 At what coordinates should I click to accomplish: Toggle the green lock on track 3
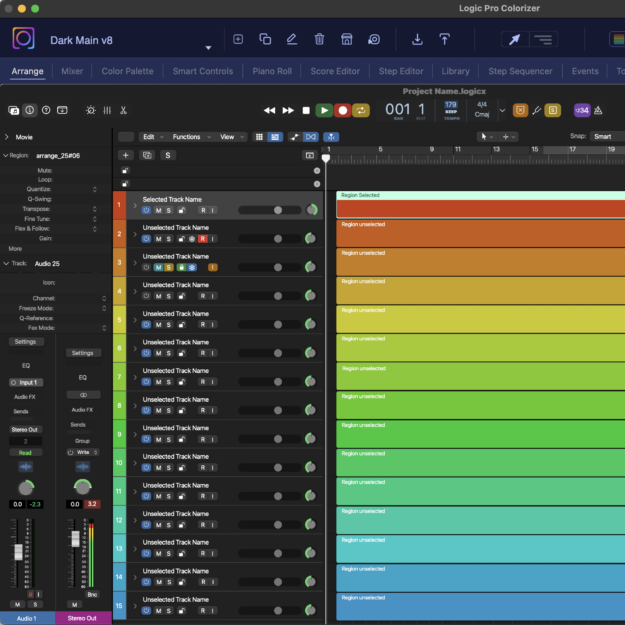181,267
